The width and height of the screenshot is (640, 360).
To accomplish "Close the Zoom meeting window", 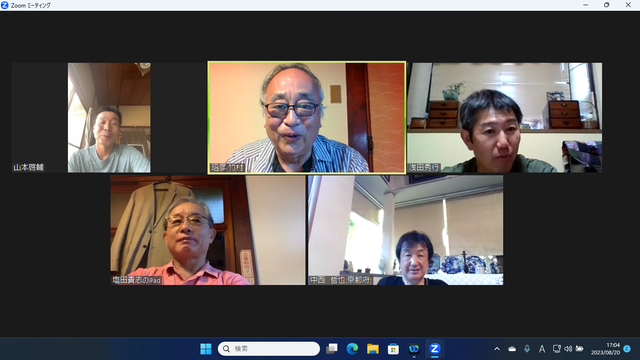I will pos(628,5).
